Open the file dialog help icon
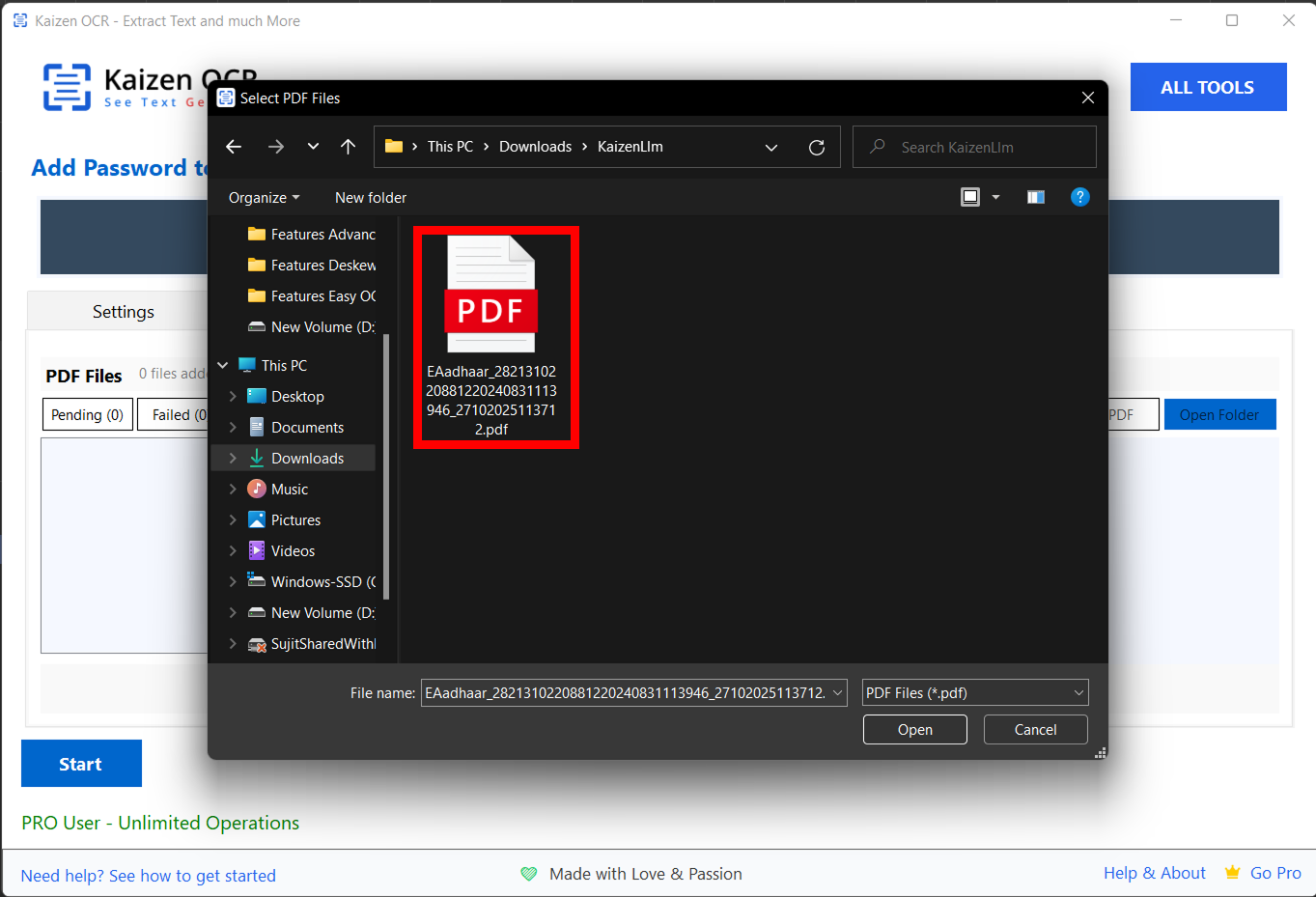This screenshot has width=1316, height=897. pyautogui.click(x=1080, y=197)
